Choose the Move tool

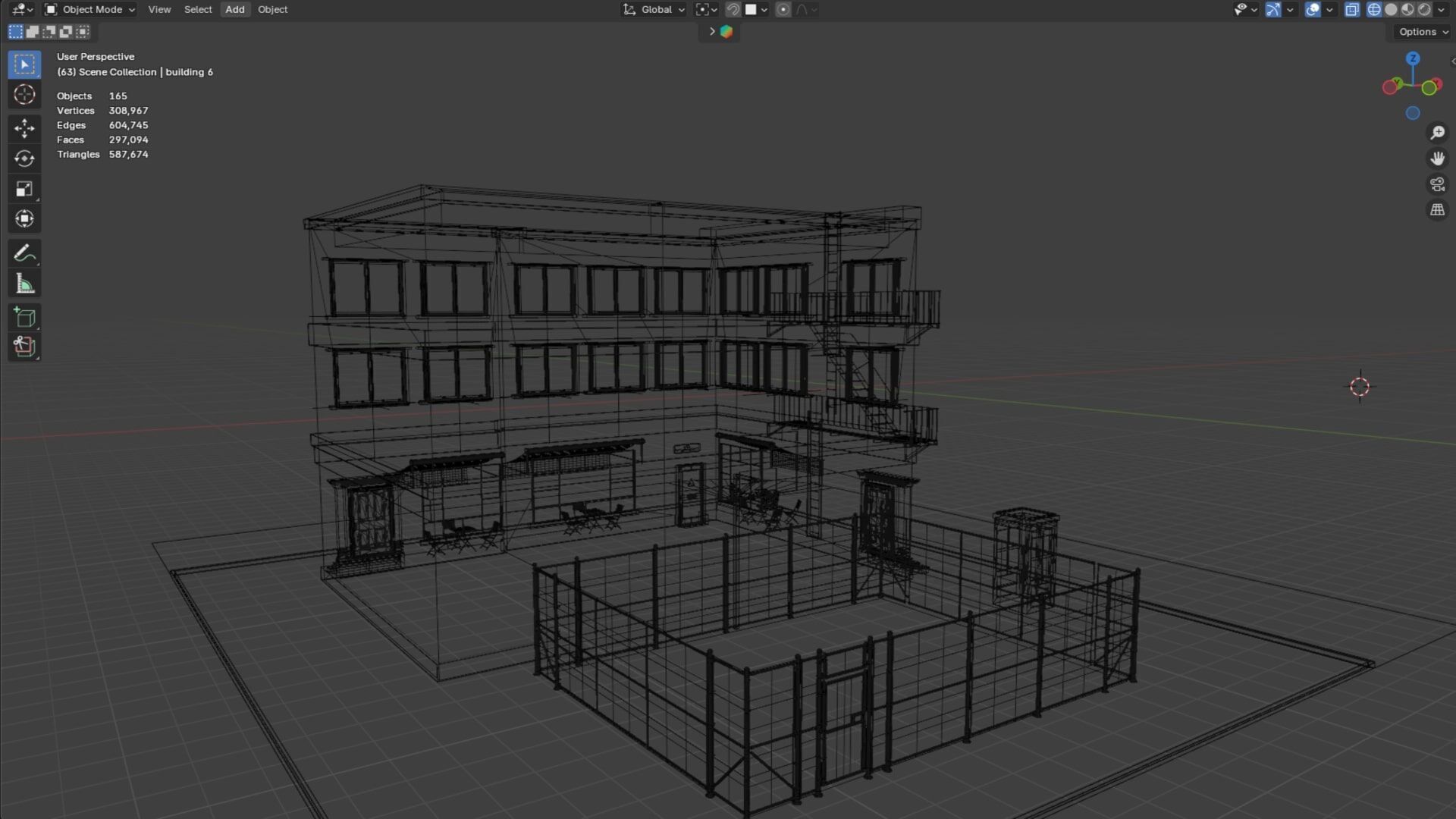(24, 128)
